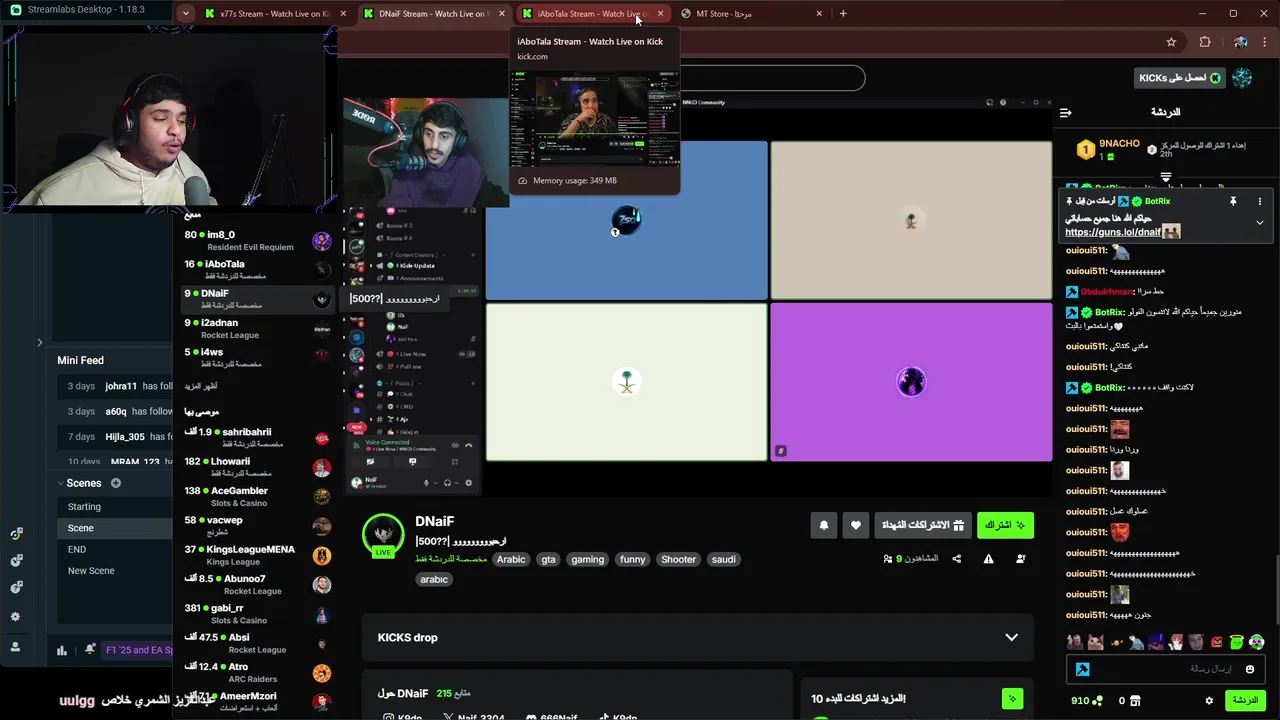Click DNaiF's live avatar icon
The image size is (1280, 720).
click(383, 535)
